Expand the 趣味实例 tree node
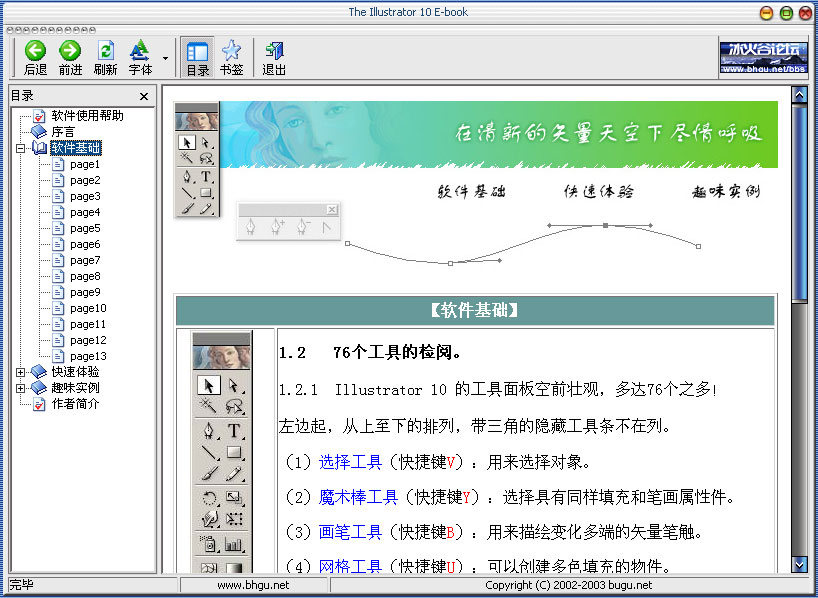 click(x=20, y=388)
